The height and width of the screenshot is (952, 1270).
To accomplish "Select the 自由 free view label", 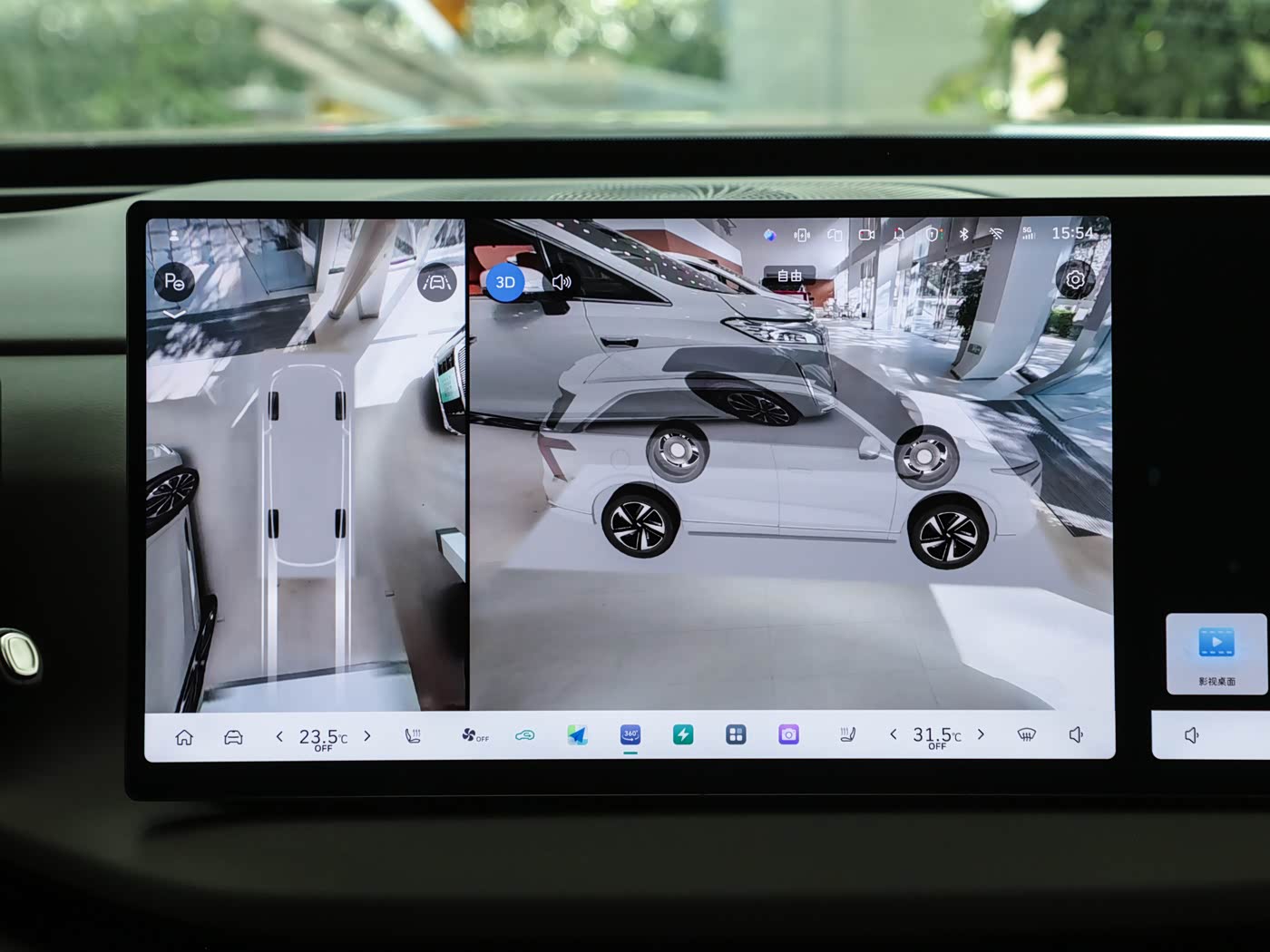I will (x=789, y=276).
